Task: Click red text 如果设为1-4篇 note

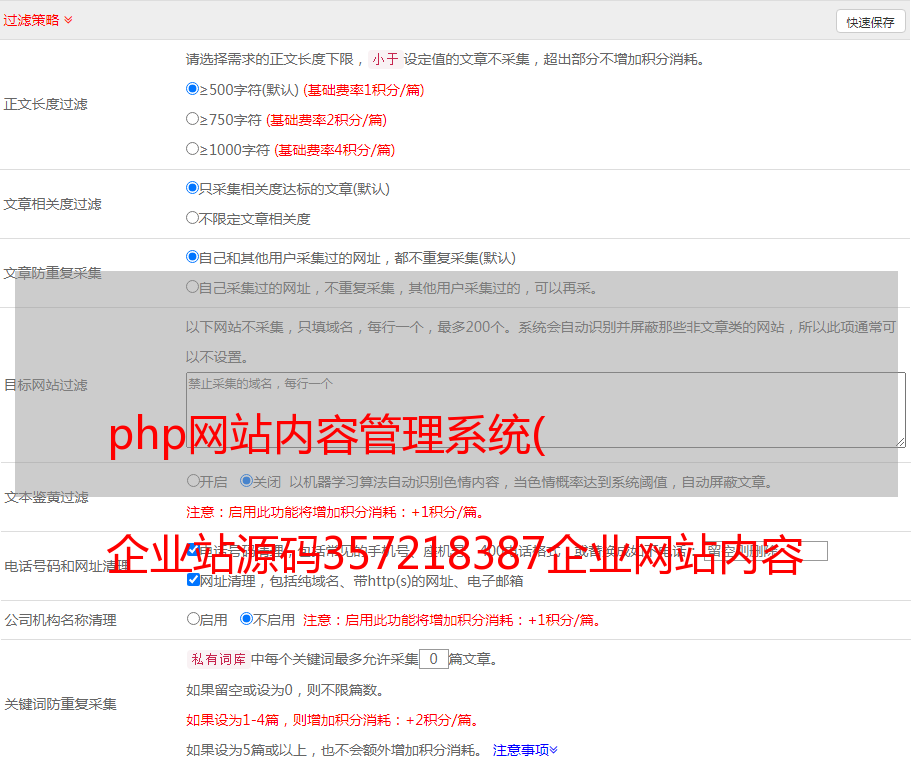Action: coord(334,720)
